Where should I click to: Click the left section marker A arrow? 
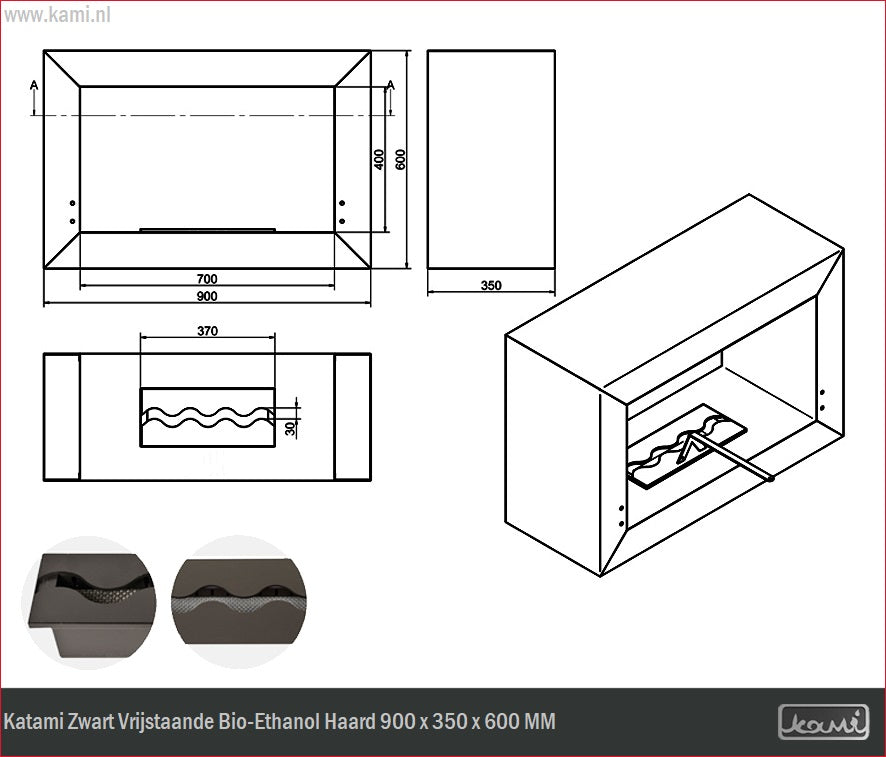point(36,95)
